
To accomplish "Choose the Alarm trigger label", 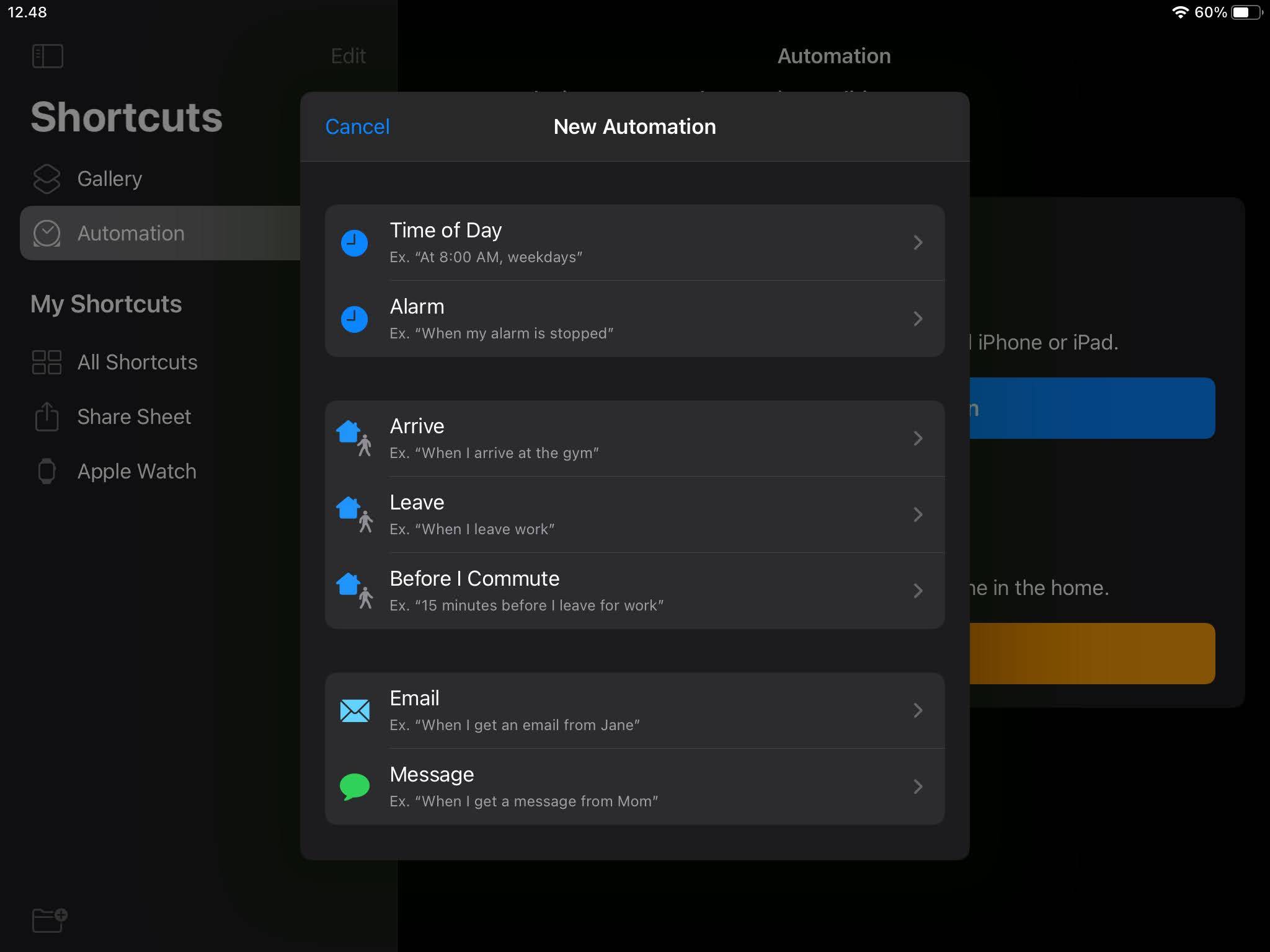I will coord(417,306).
